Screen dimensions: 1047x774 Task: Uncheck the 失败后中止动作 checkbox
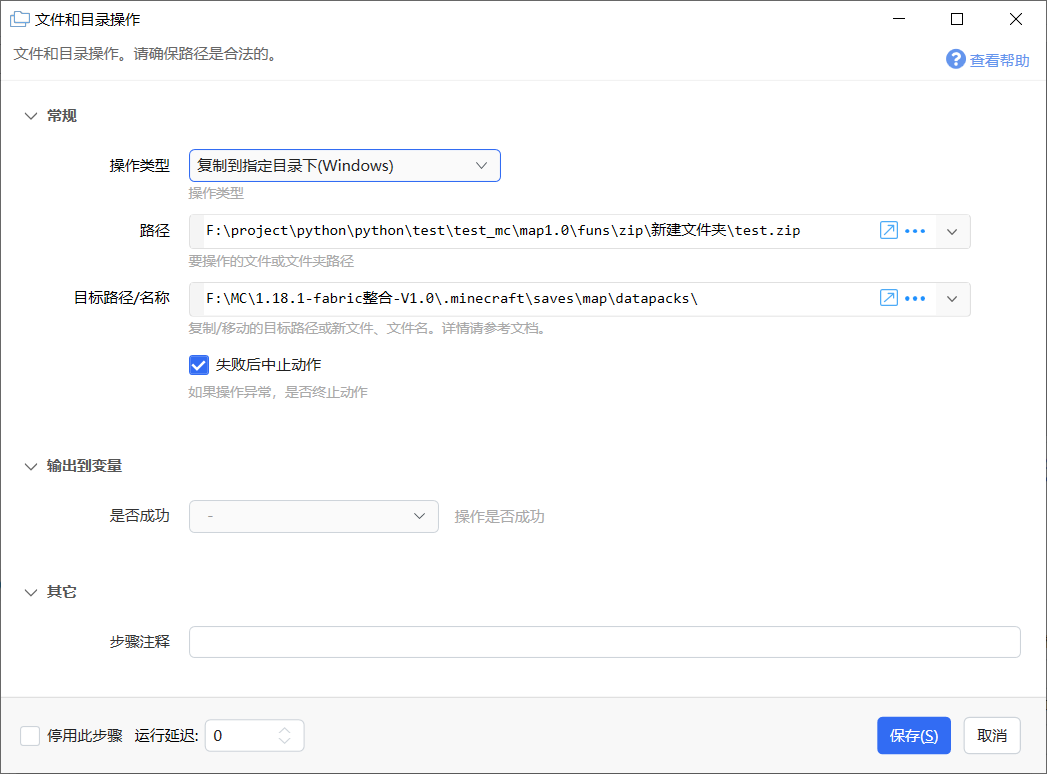[x=198, y=365]
